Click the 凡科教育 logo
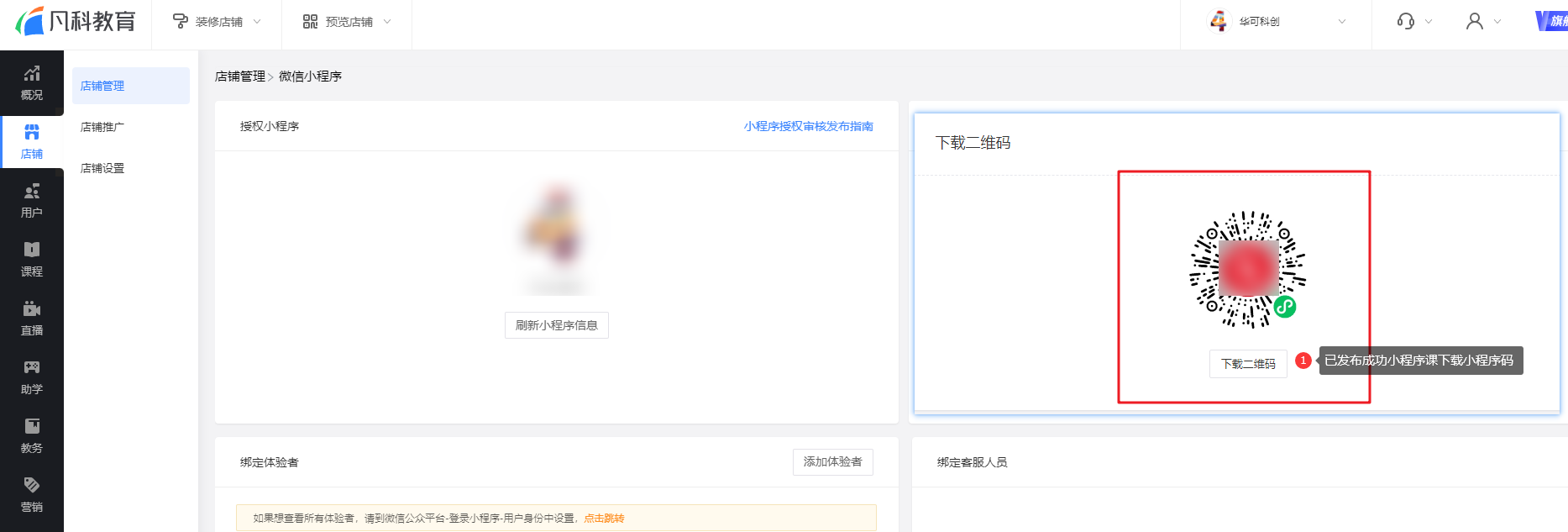The width and height of the screenshot is (1568, 532). click(x=76, y=21)
